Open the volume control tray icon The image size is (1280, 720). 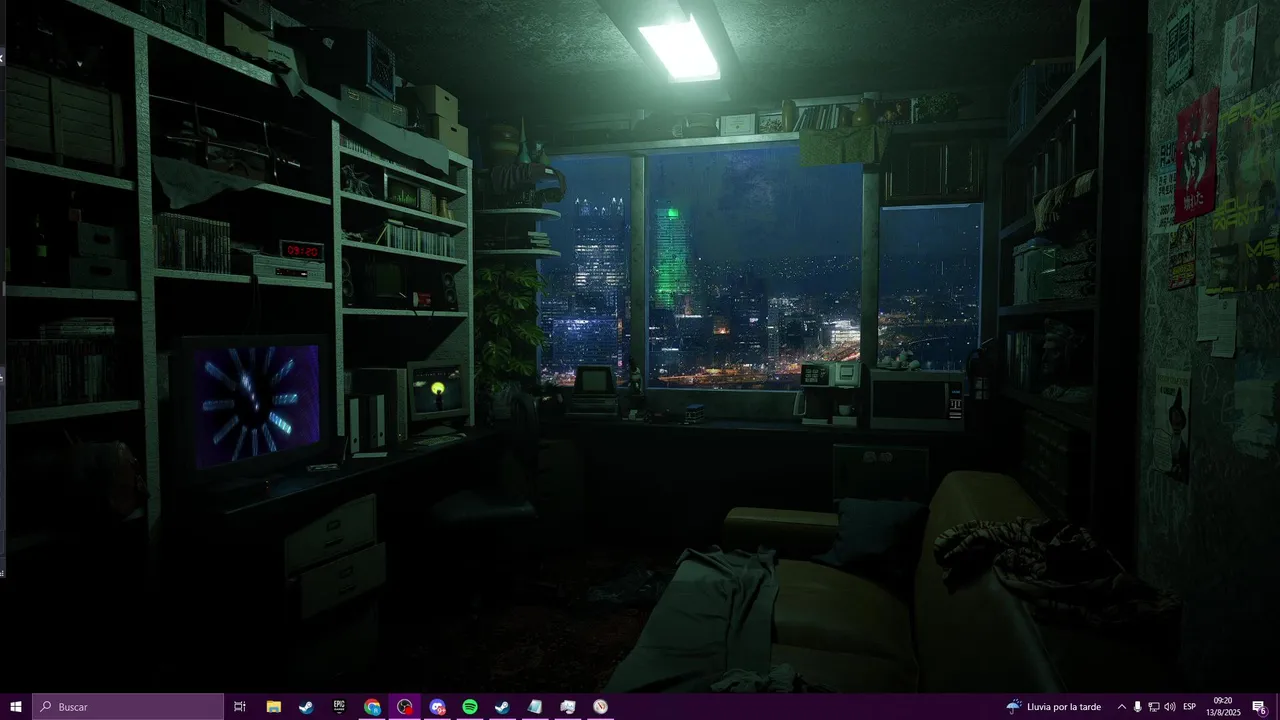(1169, 706)
